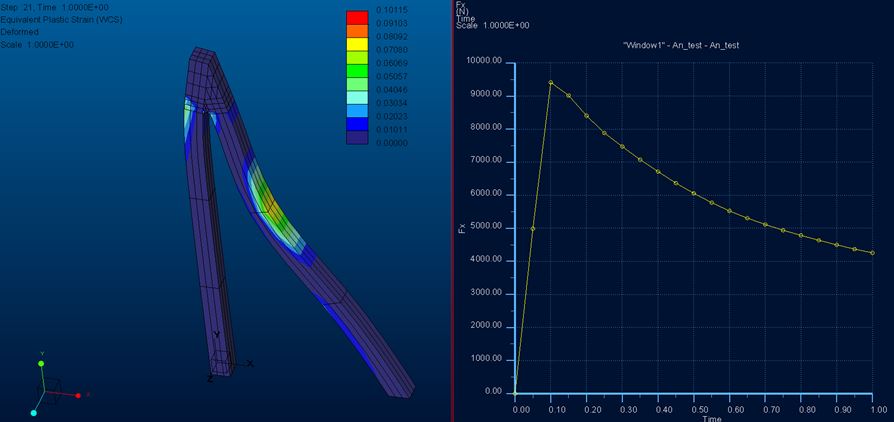Select legend value 0.01011
This screenshot has height=422, width=894.
click(392, 129)
